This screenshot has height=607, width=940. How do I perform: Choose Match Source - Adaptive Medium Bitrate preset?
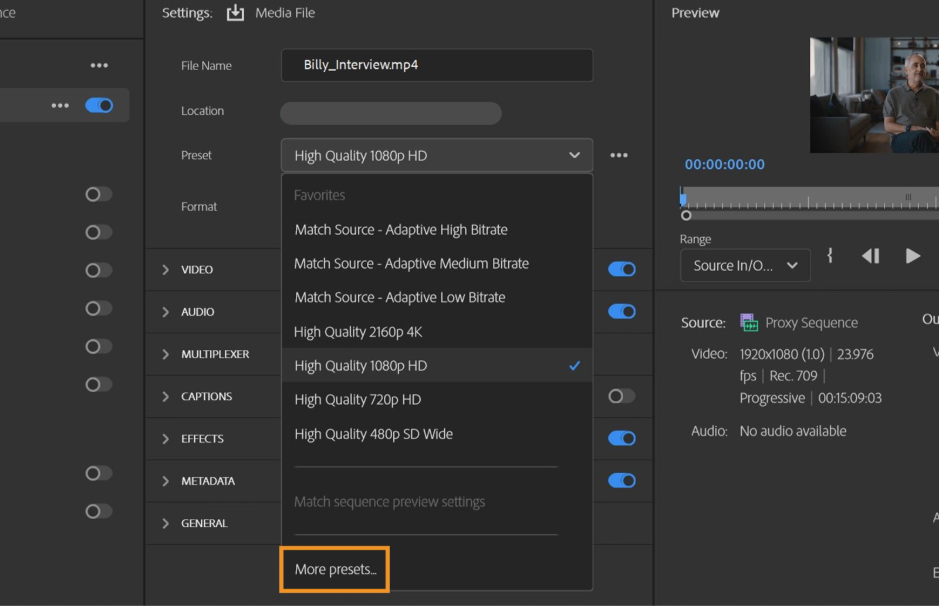(x=436, y=264)
